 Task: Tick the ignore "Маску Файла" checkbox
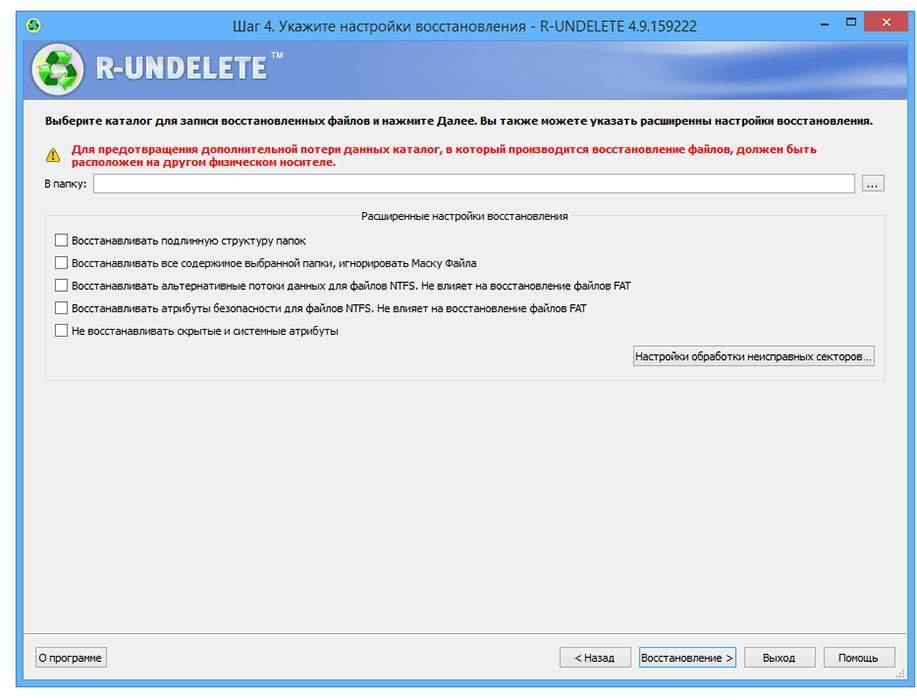click(x=61, y=263)
